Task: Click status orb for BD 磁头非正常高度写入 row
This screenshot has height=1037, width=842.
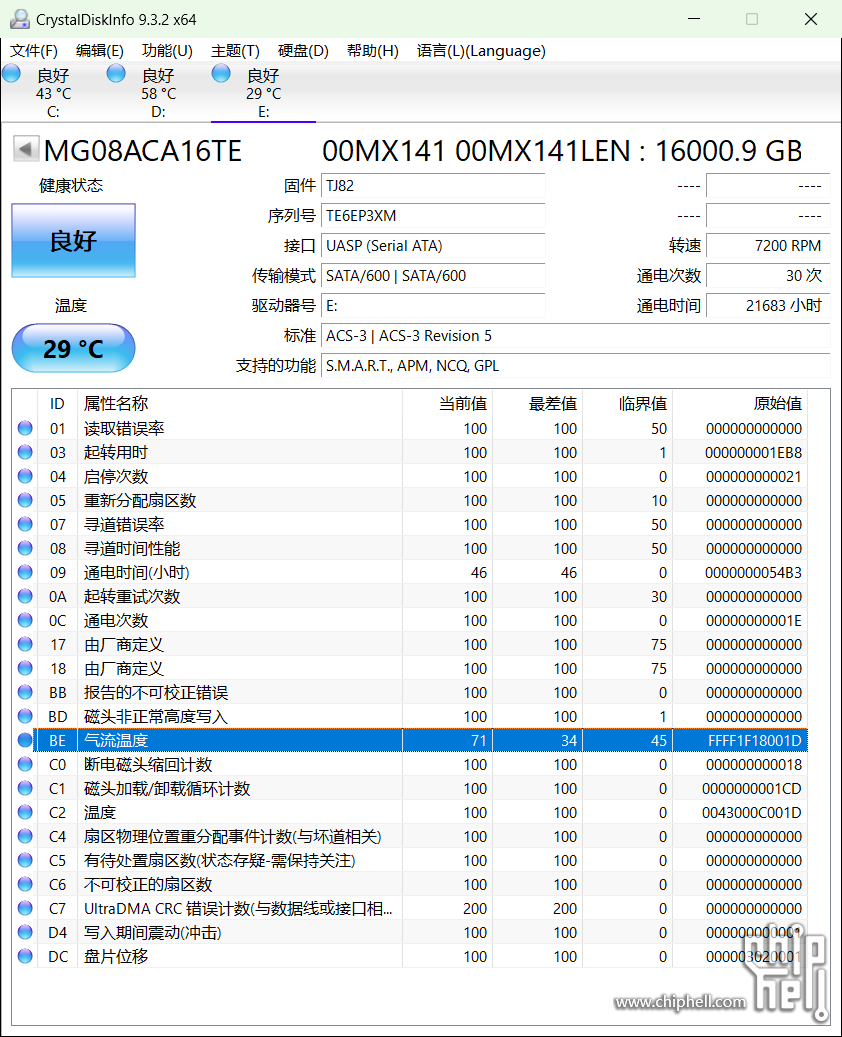Action: (x=25, y=716)
